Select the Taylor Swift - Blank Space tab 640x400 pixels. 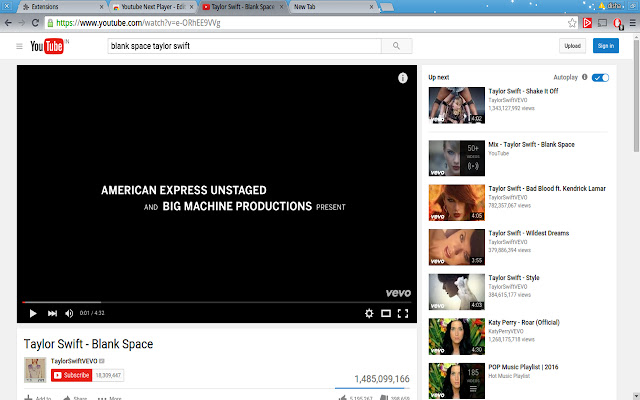point(242,7)
